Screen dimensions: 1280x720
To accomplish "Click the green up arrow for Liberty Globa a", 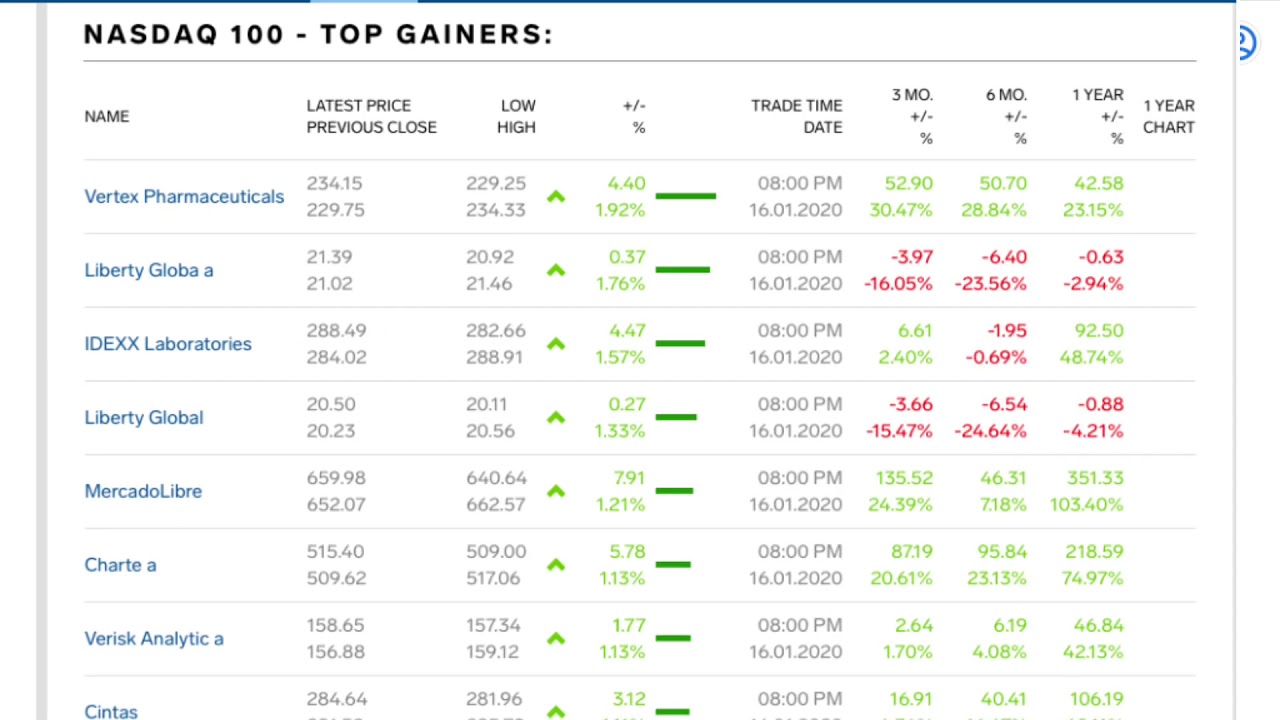I will pos(556,270).
